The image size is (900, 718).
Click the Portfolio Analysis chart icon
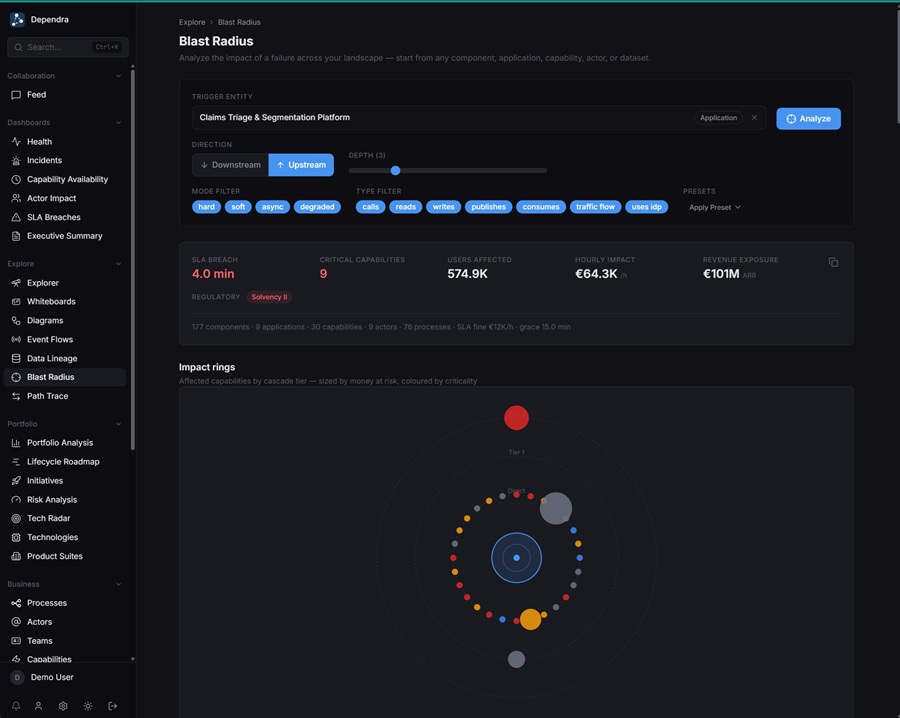pyautogui.click(x=16, y=443)
